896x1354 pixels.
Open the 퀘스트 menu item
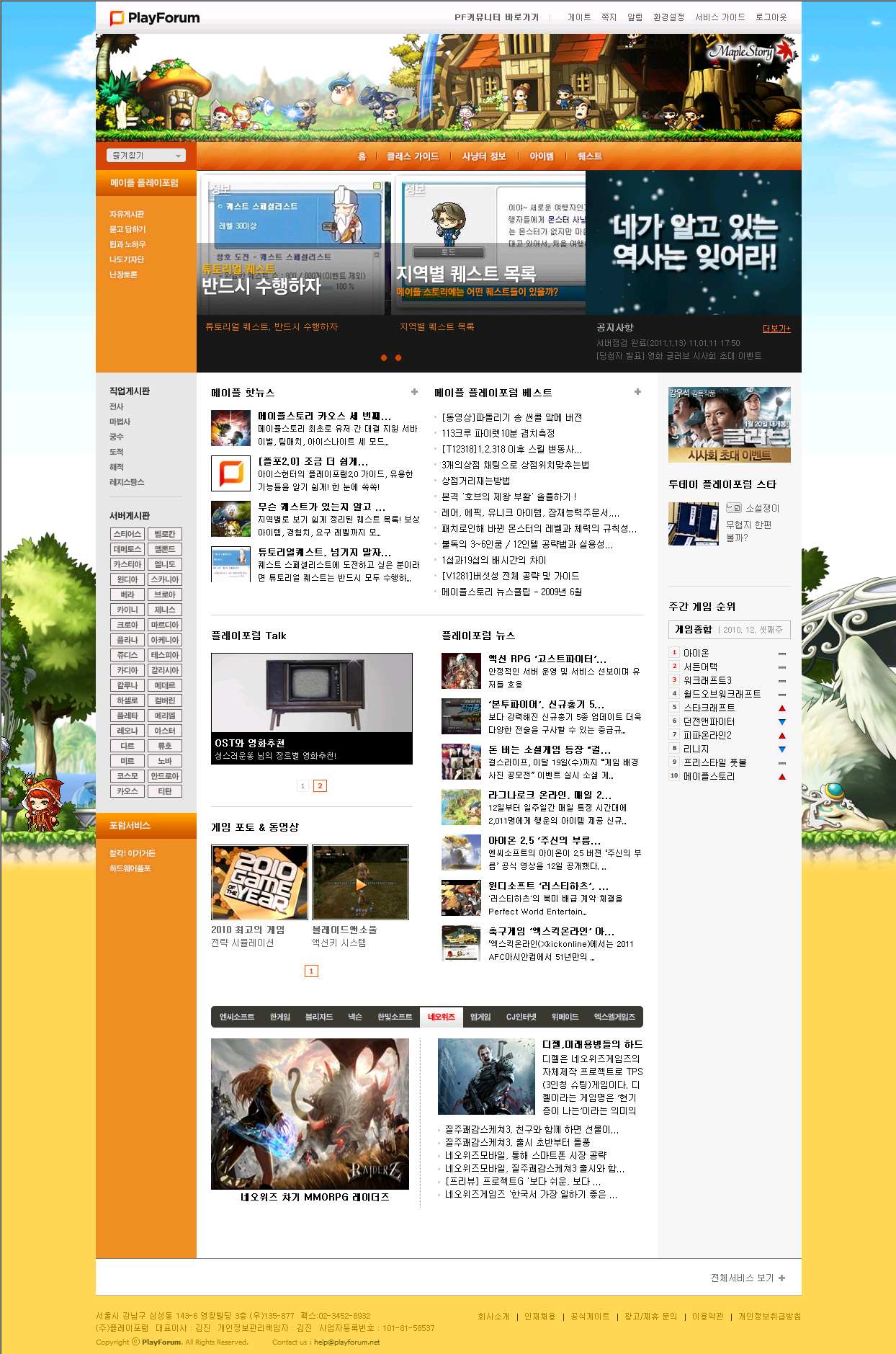(590, 156)
